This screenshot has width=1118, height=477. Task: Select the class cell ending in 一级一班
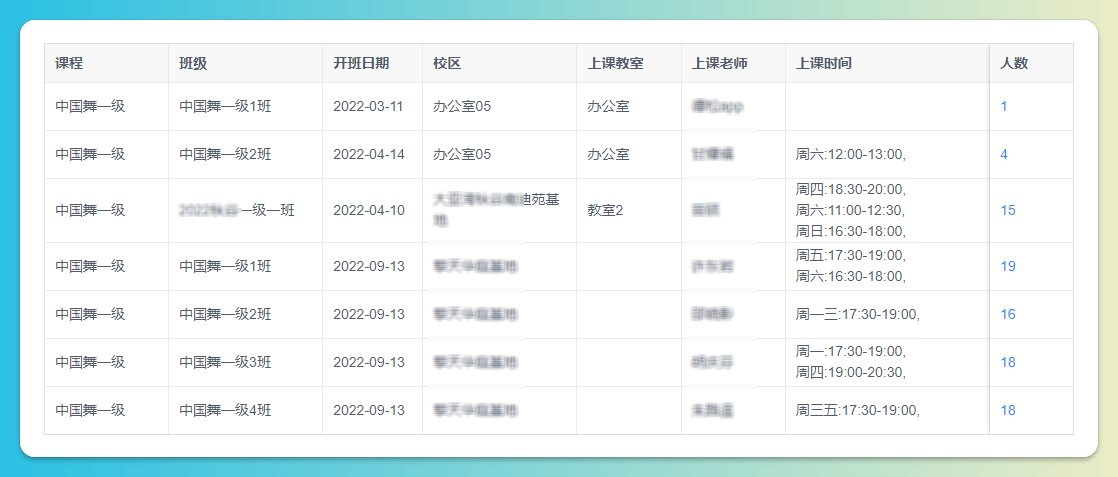pos(237,210)
